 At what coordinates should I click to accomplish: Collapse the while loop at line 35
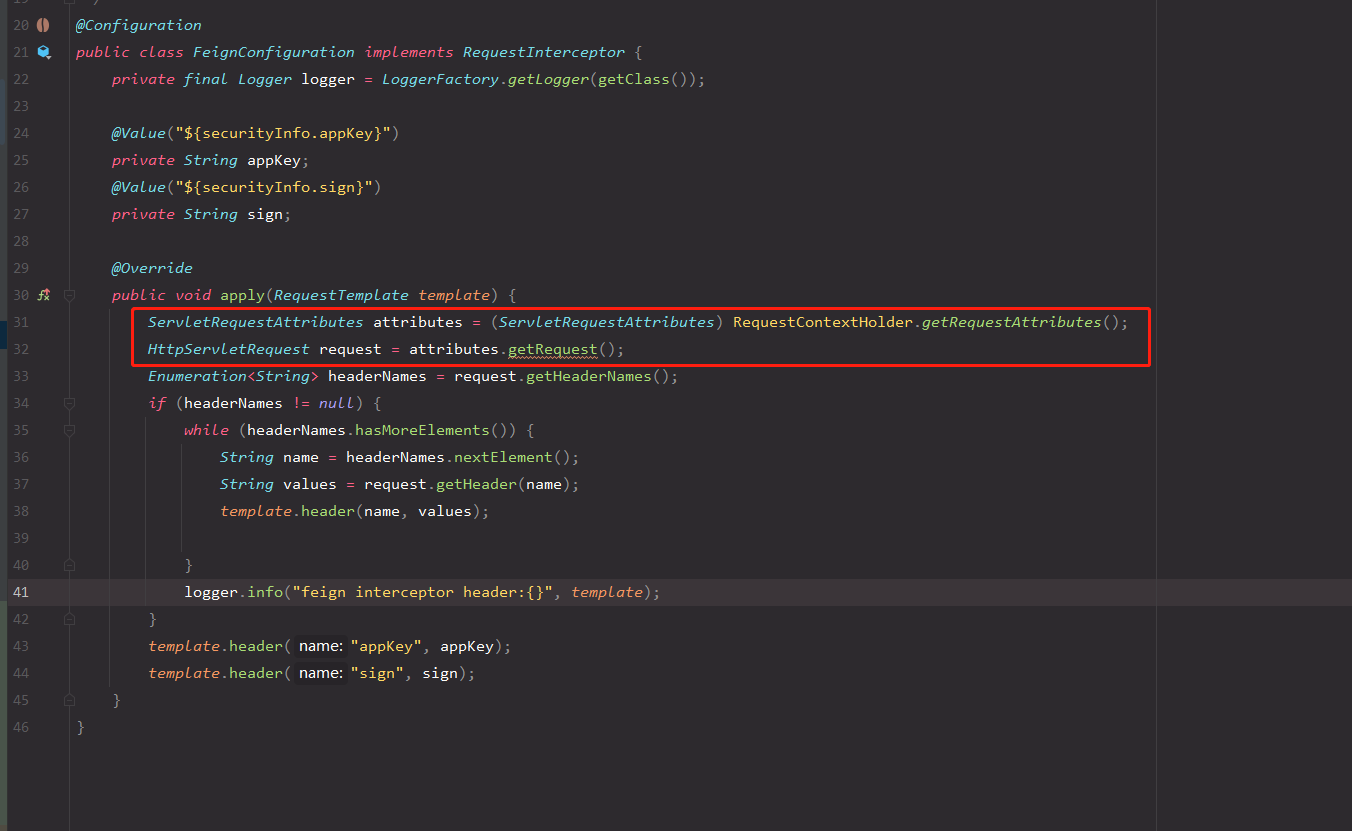[x=69, y=430]
